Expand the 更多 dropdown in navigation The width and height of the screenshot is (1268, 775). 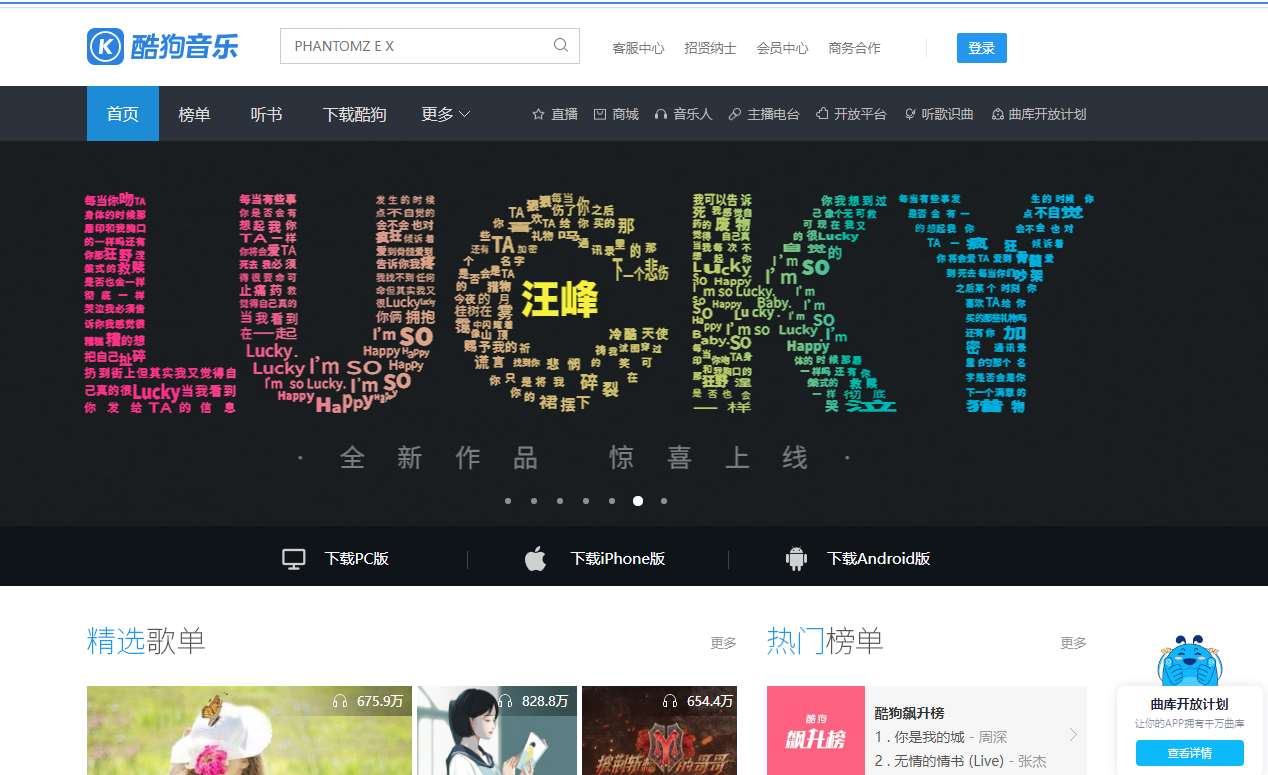(x=445, y=114)
